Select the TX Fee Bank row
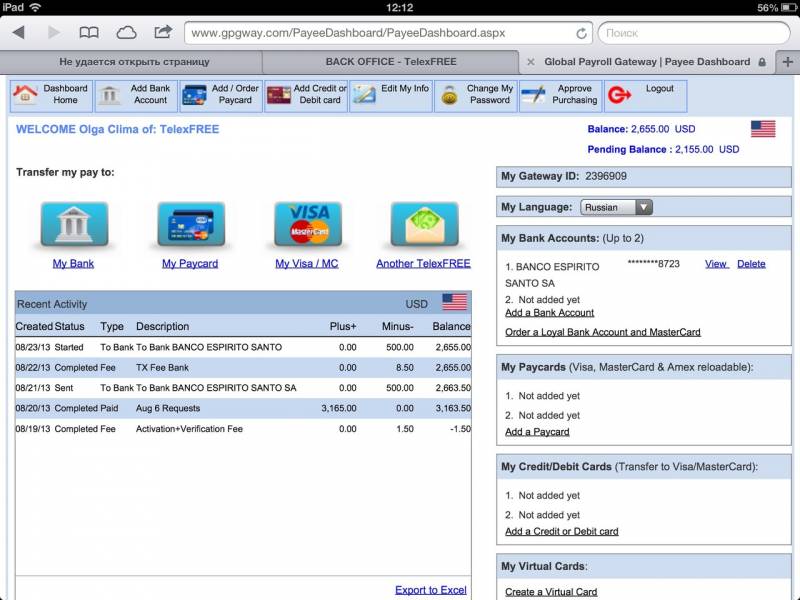Viewport: 800px width, 600px height. click(243, 367)
